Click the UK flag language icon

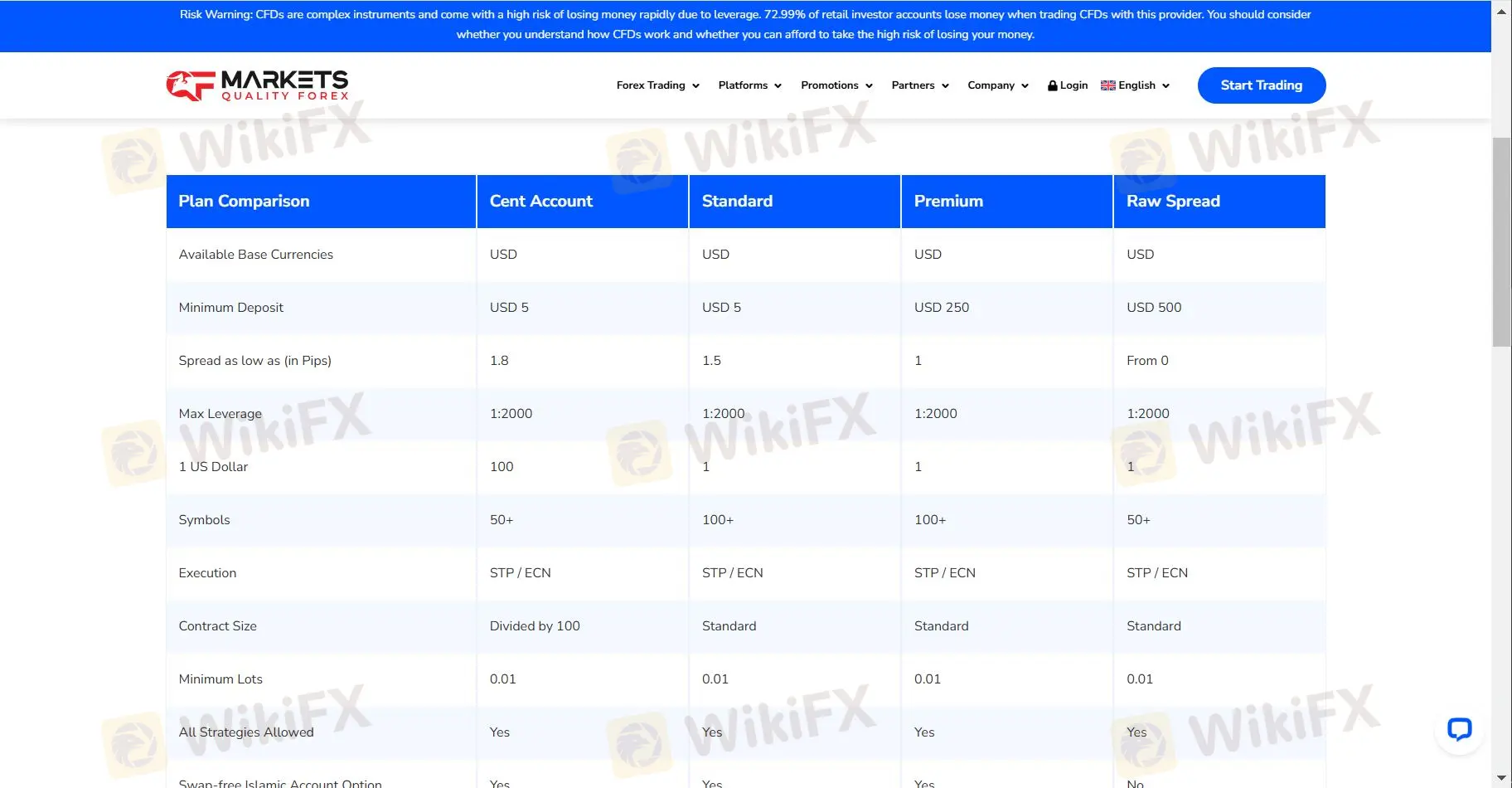pyautogui.click(x=1107, y=85)
